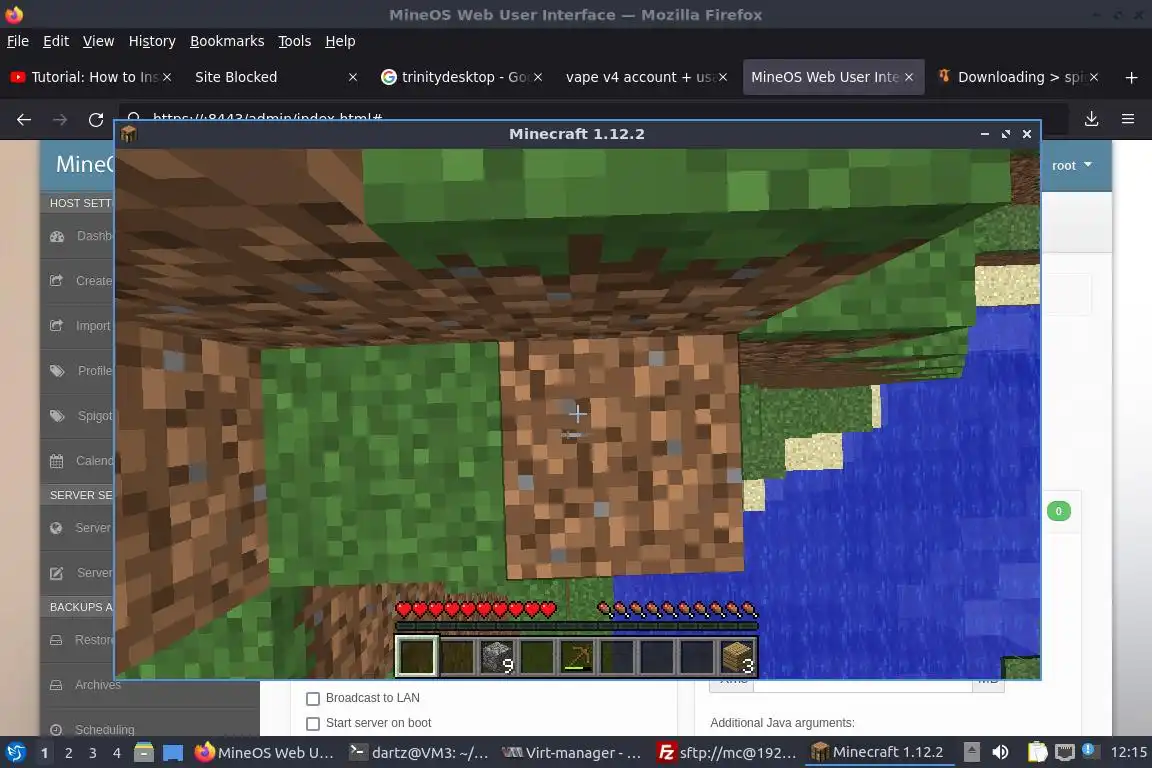1152x768 pixels.
Task: Open the Tools menu
Action: click(295, 41)
